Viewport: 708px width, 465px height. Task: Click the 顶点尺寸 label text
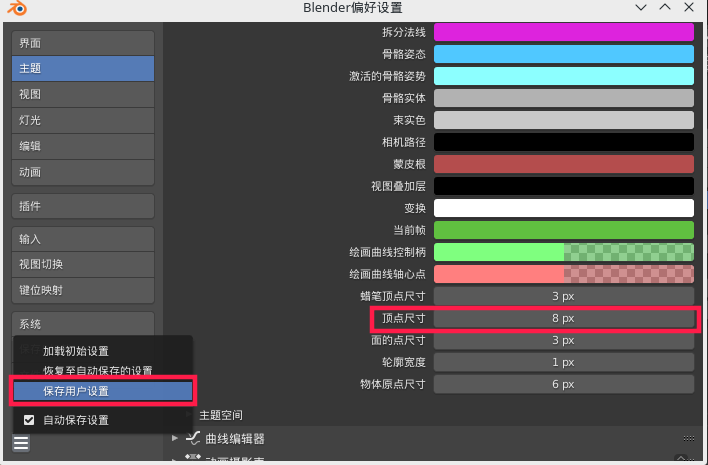tap(404, 318)
